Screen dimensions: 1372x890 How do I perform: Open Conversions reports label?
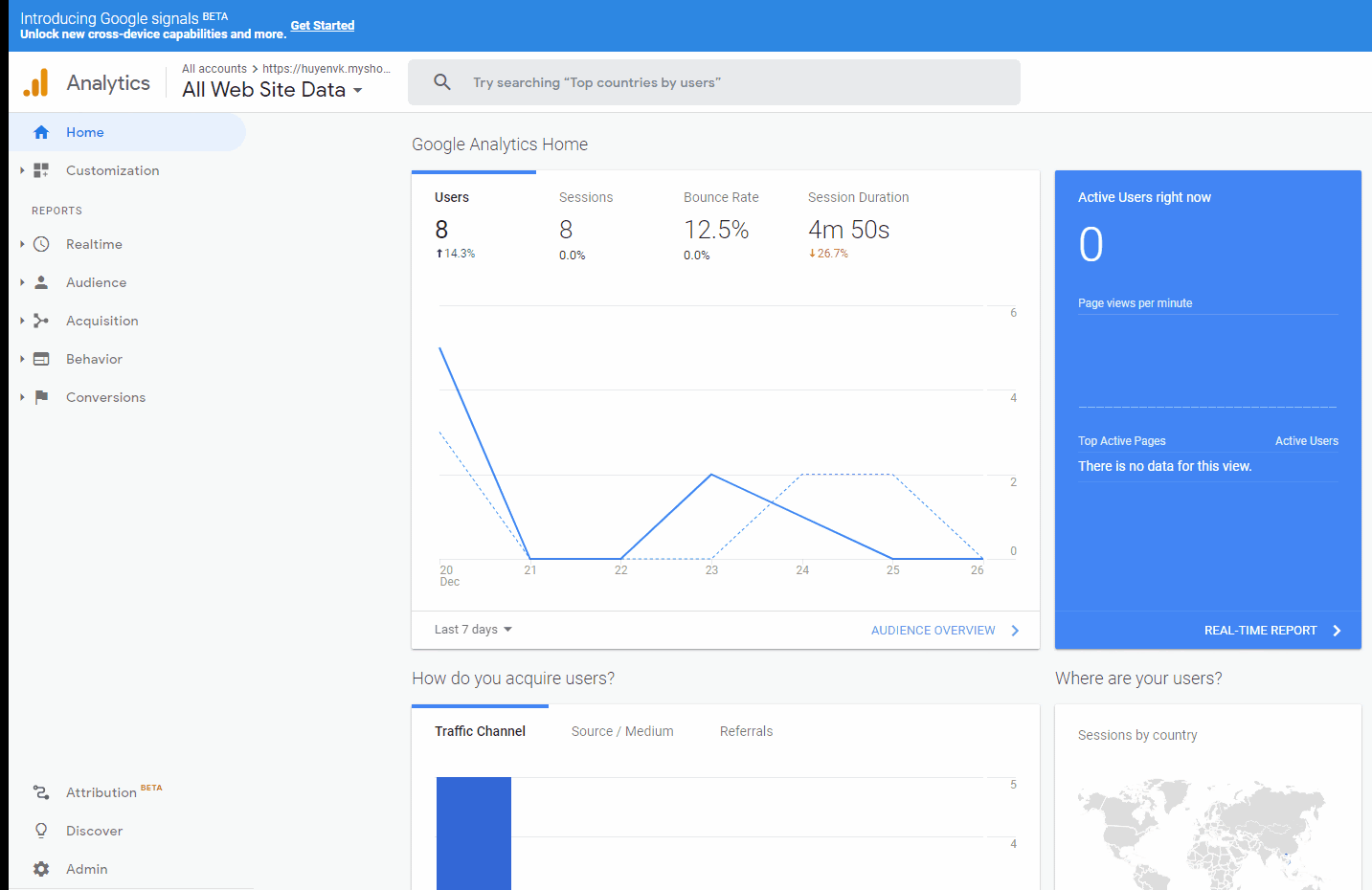tap(105, 397)
